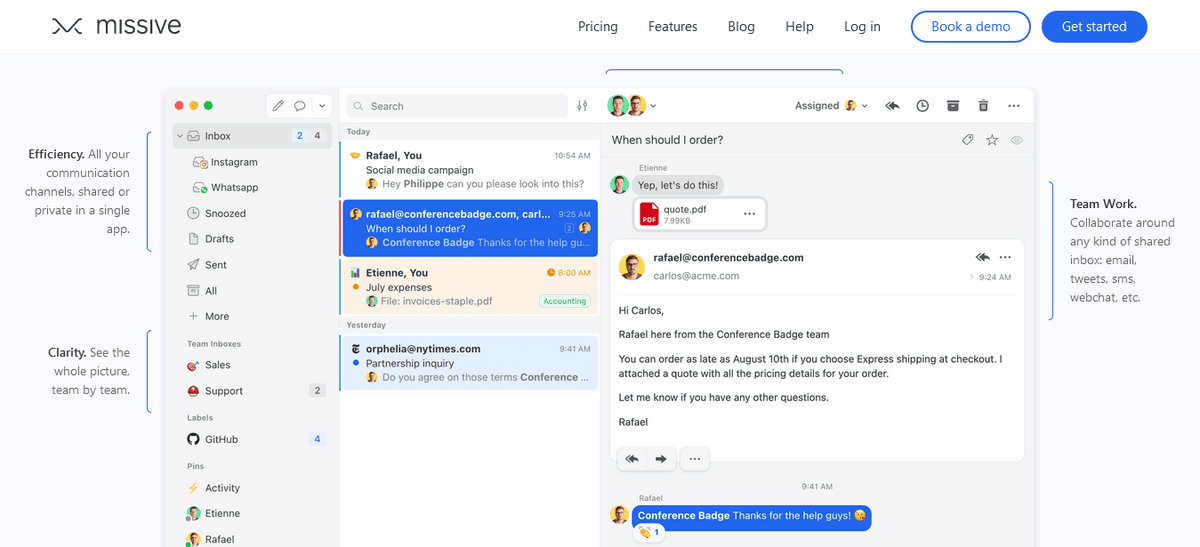The width and height of the screenshot is (1200, 547).
Task: Click Log in link
Action: [862, 27]
